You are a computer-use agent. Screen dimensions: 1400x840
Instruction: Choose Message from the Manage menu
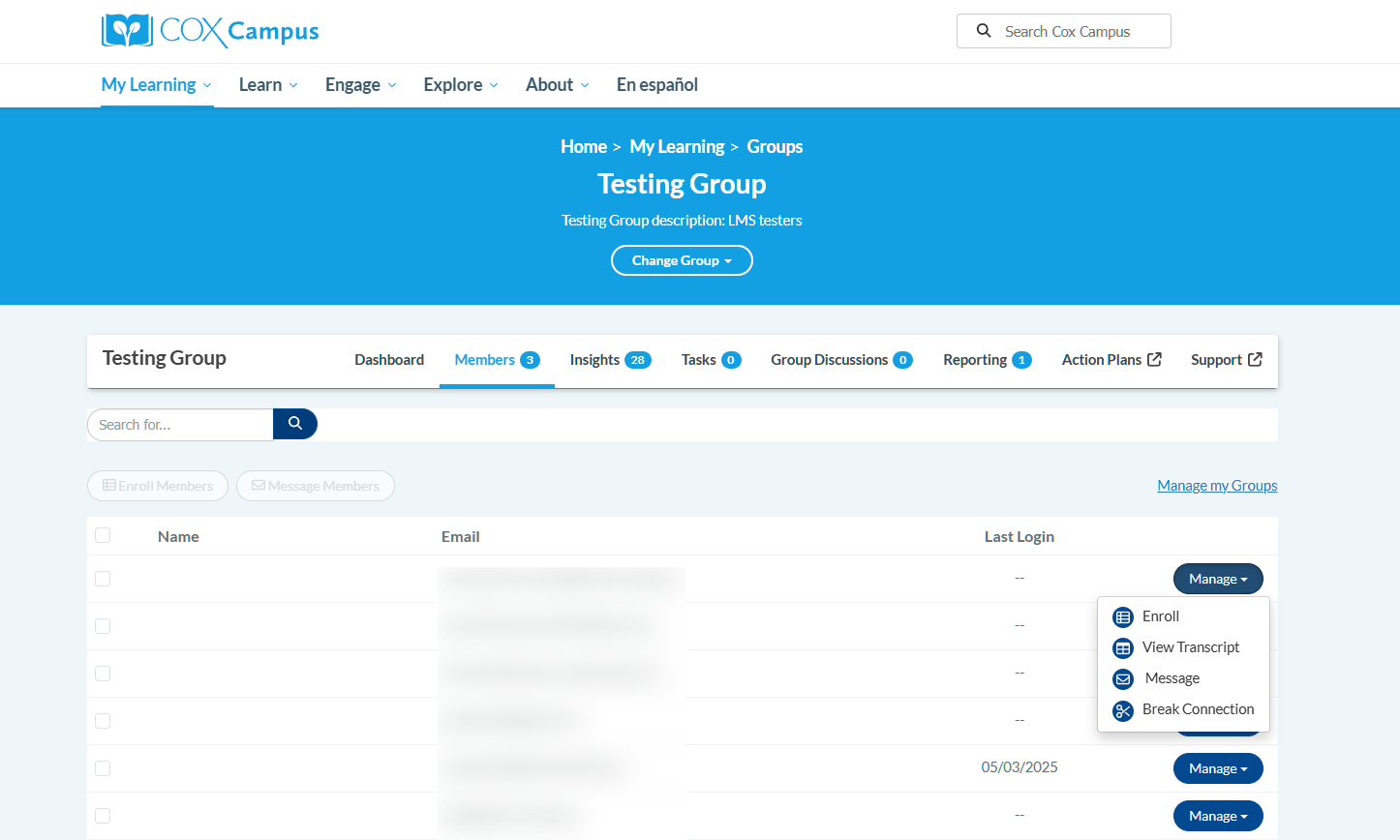(x=1183, y=678)
